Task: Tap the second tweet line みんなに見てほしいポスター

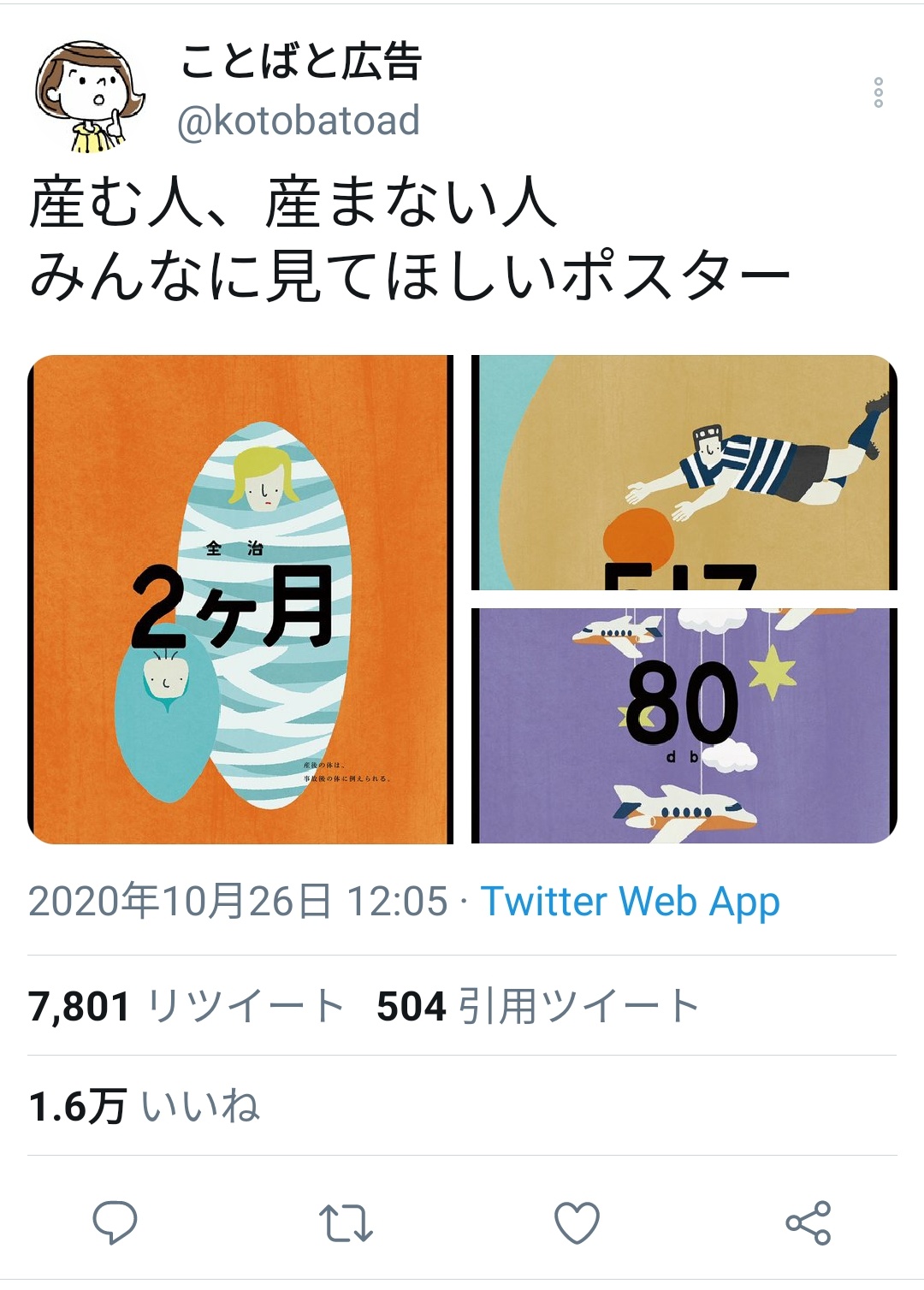Action: point(410,277)
